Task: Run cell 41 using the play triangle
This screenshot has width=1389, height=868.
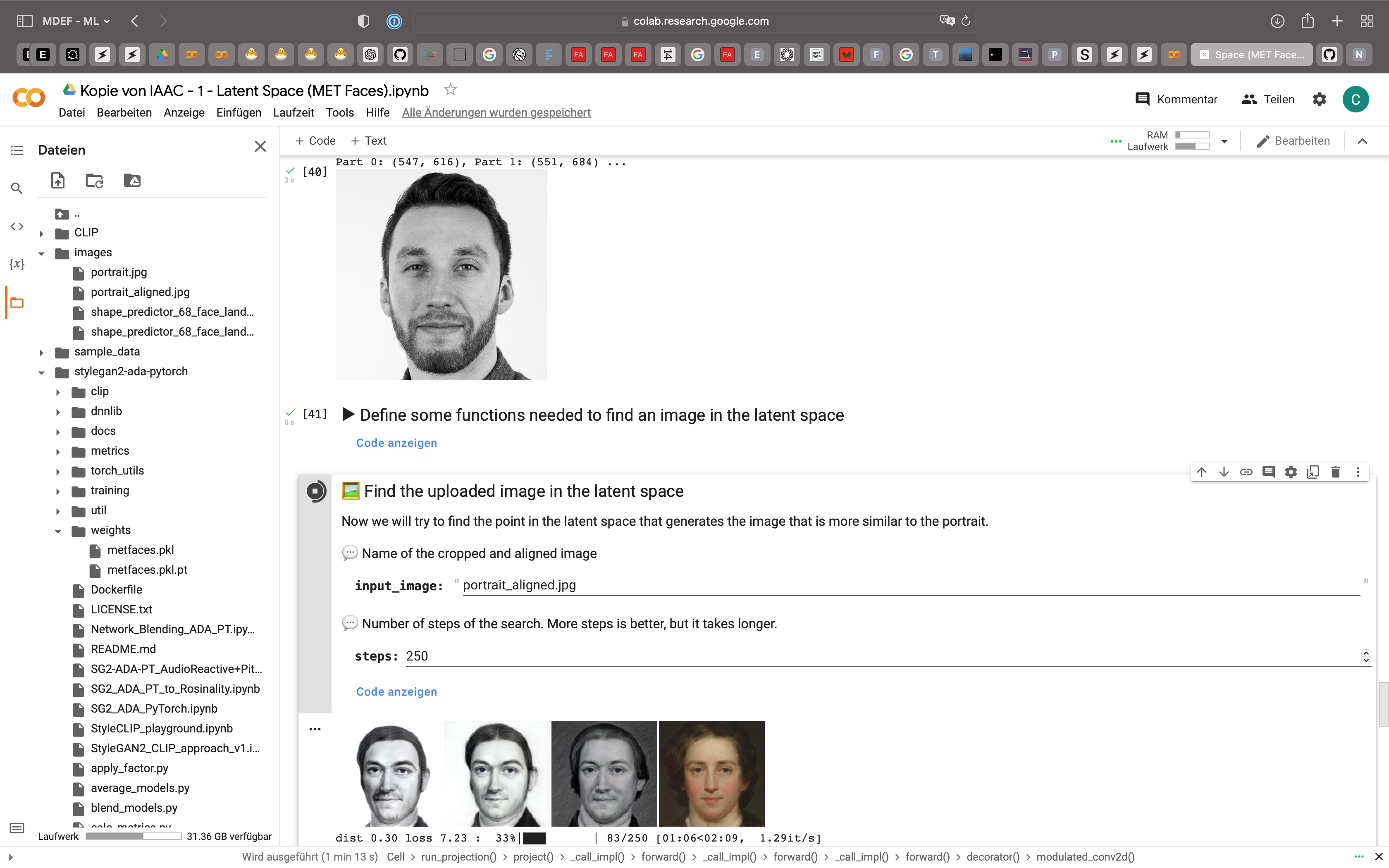Action: (348, 415)
